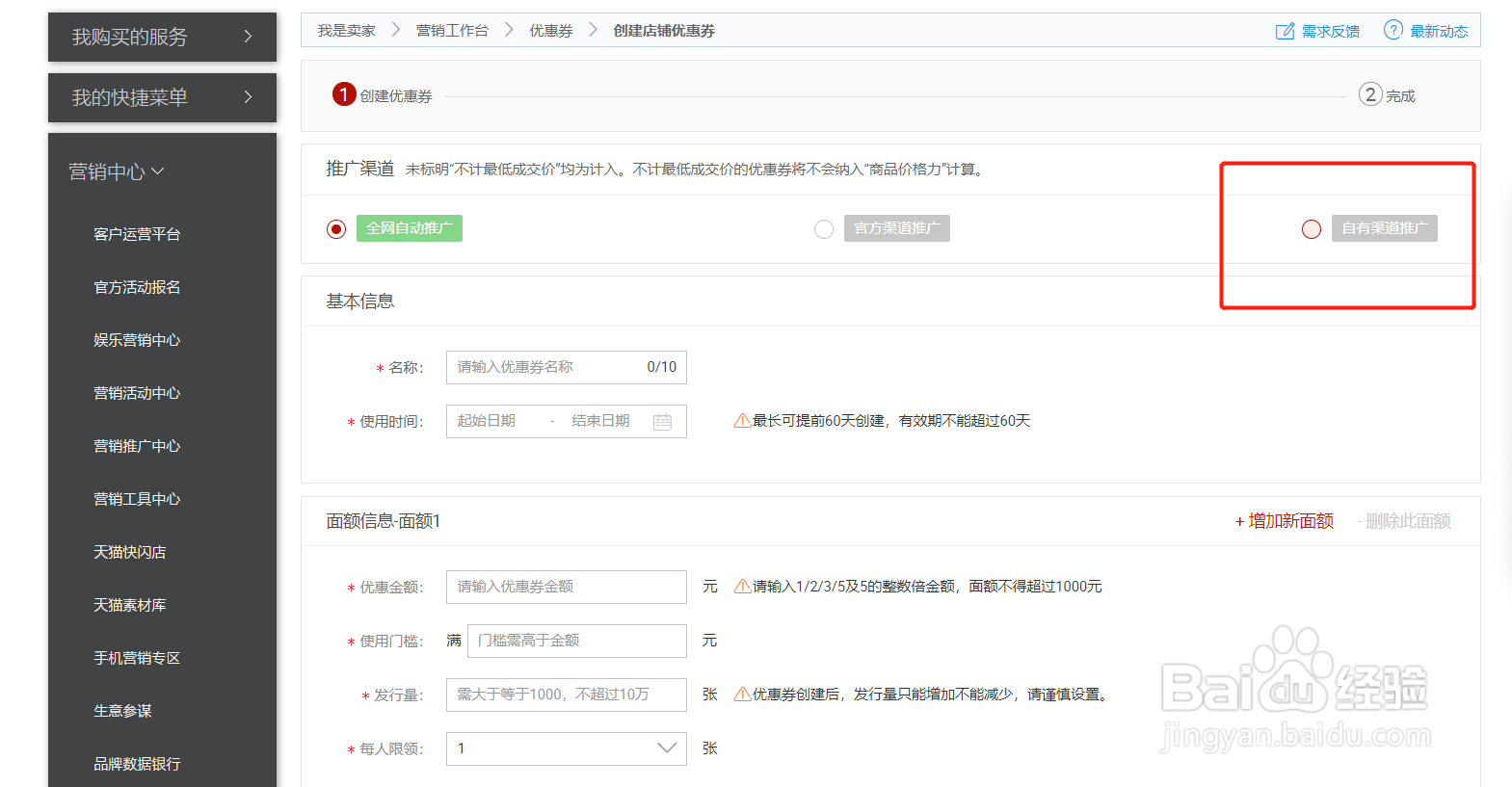Viewport: 1512px width, 787px height.
Task: Go to 优惠券 breadcrumb
Action: pyautogui.click(x=551, y=31)
